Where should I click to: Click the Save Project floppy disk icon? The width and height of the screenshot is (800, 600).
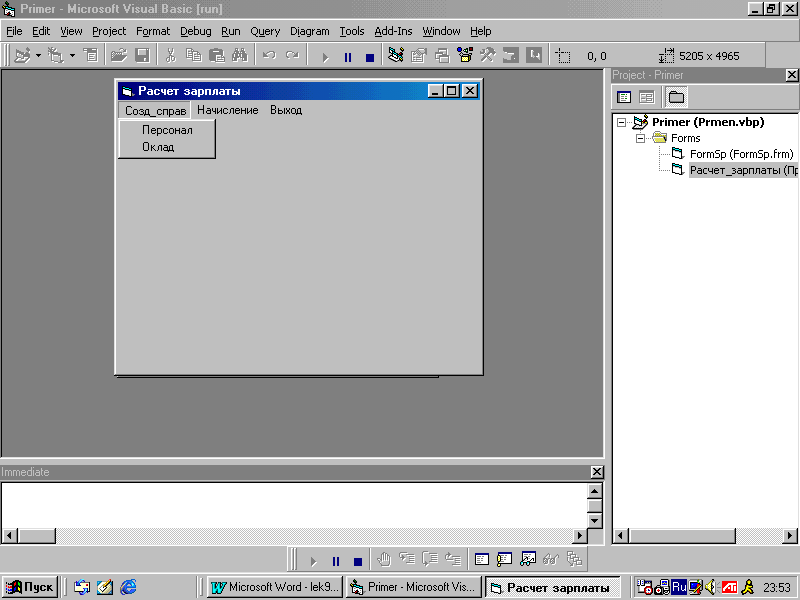[x=142, y=55]
